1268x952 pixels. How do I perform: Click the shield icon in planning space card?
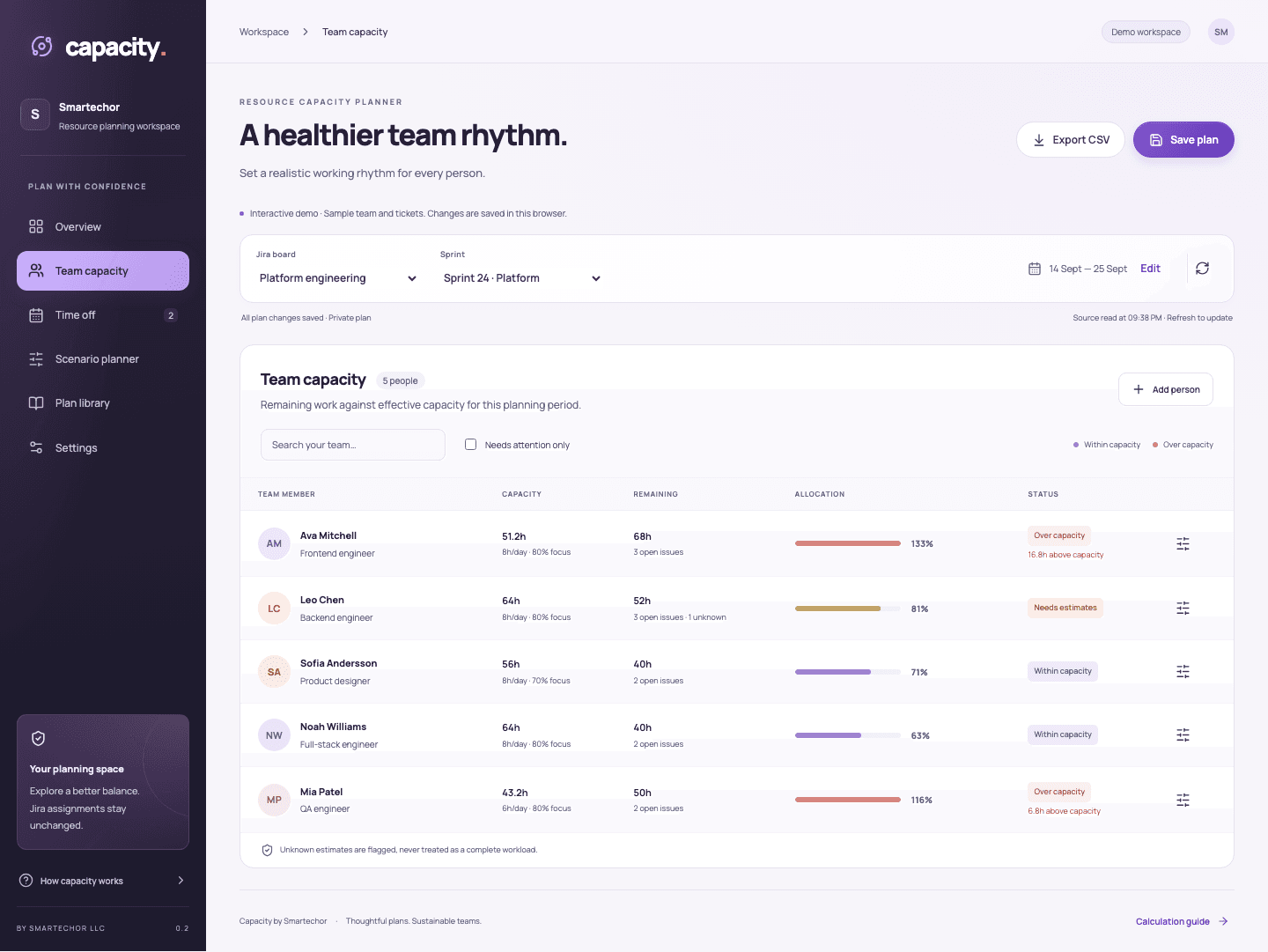(x=38, y=738)
